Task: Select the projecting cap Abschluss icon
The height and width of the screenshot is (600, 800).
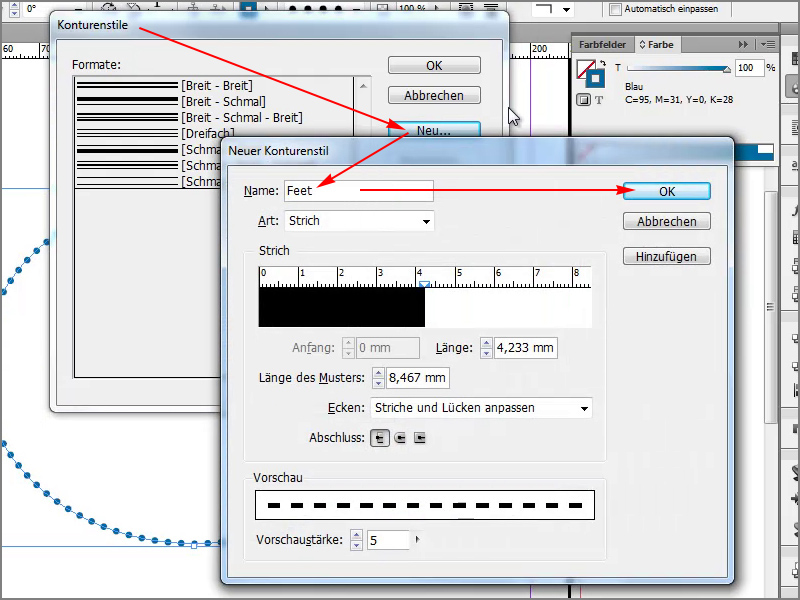Action: point(418,438)
